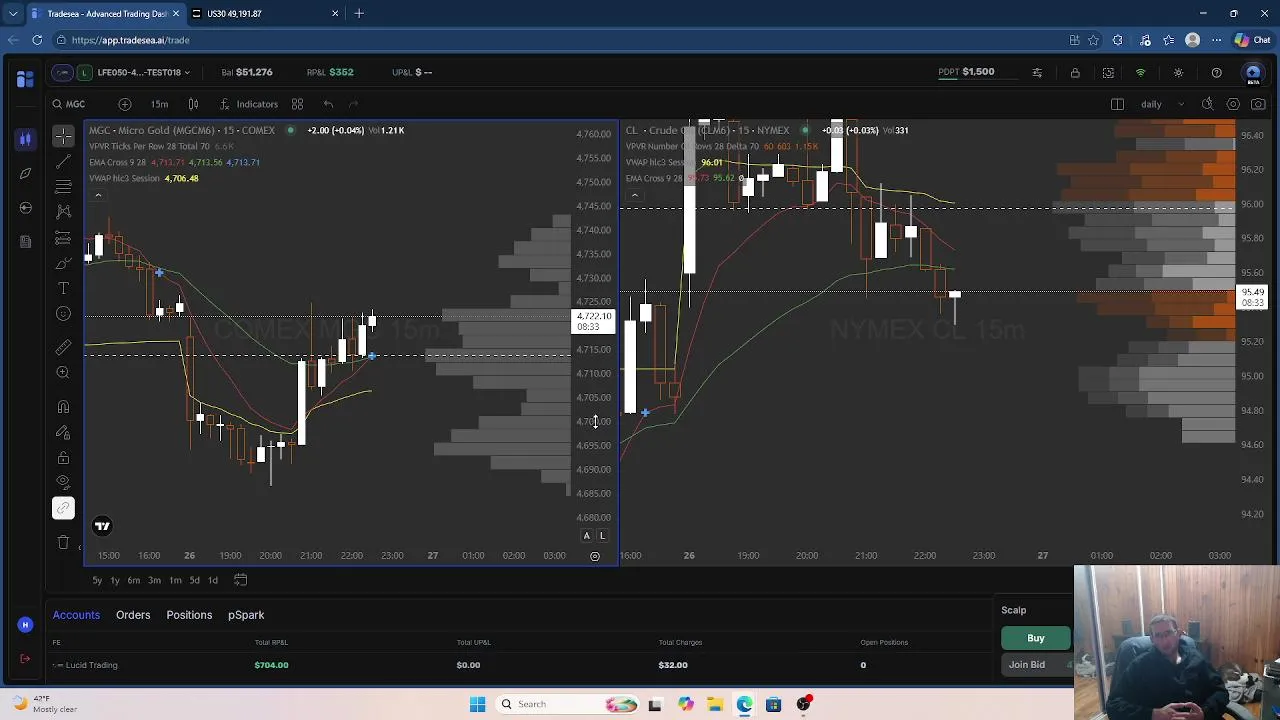Toggle hide all drawings eye icon
The width and height of the screenshot is (1280, 720).
(63, 483)
